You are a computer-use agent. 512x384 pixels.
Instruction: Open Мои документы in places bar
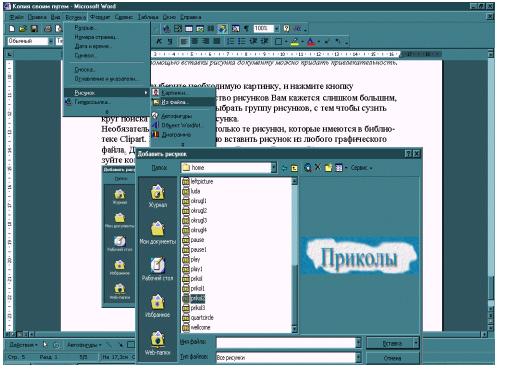157,233
